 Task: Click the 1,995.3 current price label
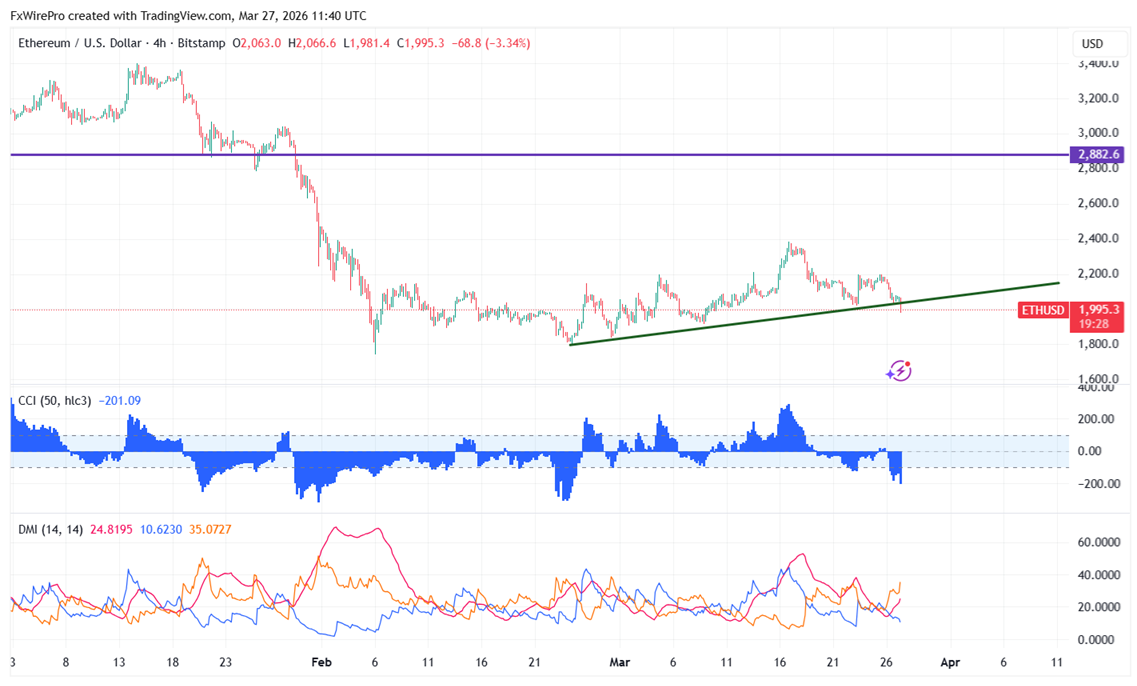[x=1098, y=309]
